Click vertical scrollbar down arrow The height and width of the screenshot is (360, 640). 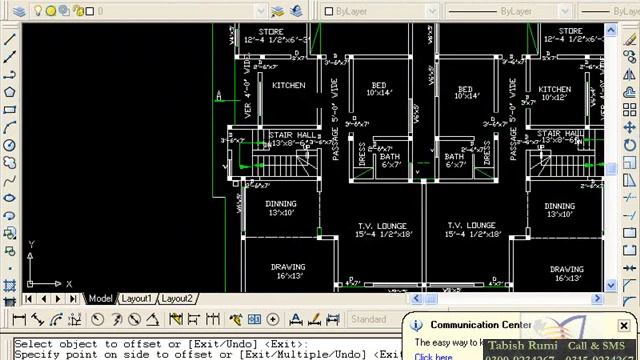click(611, 285)
